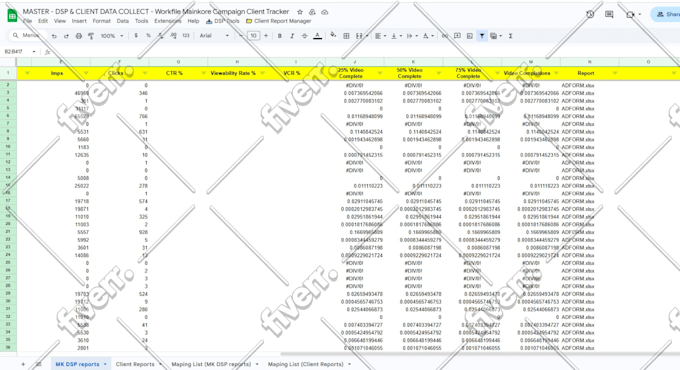This screenshot has height=370, width=680.
Task: Click the Merge cells icon
Action: 359,36
